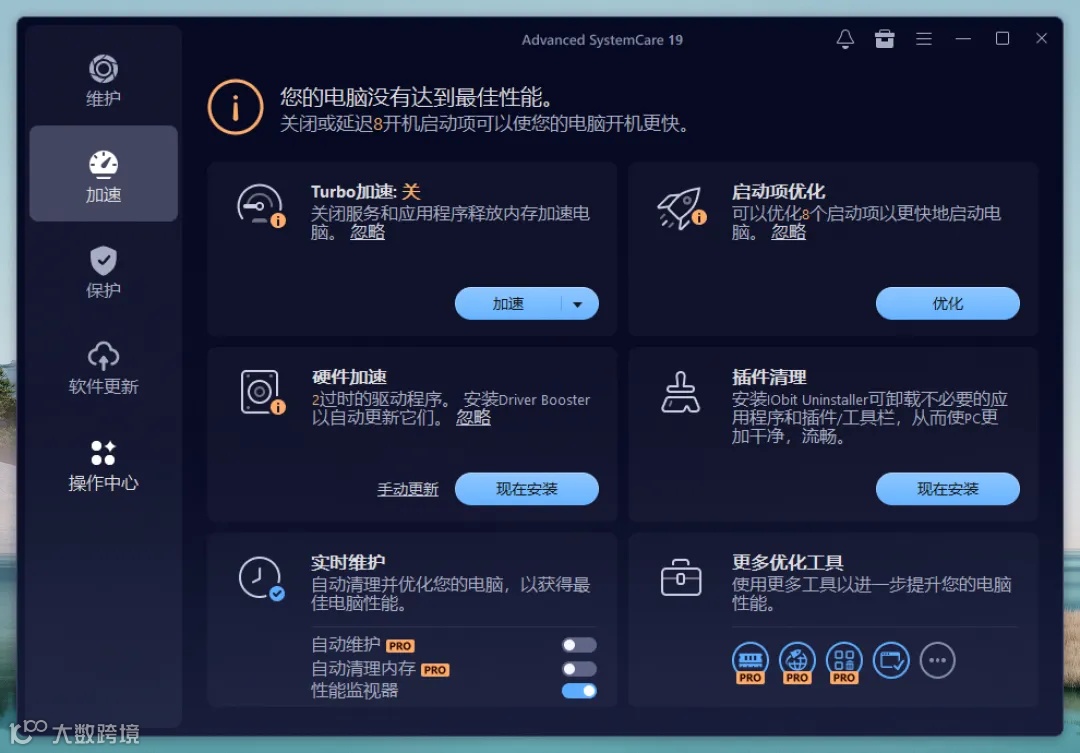
Task: Click the gear icon in 维护 tab
Action: coord(103,68)
